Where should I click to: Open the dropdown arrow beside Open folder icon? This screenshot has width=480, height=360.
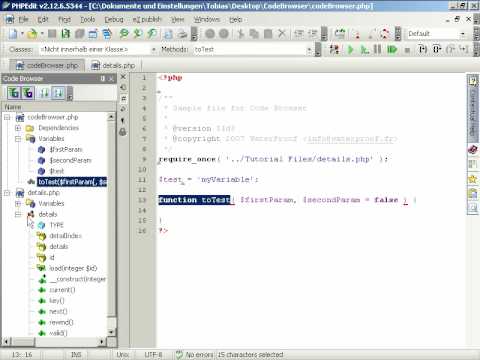42,34
